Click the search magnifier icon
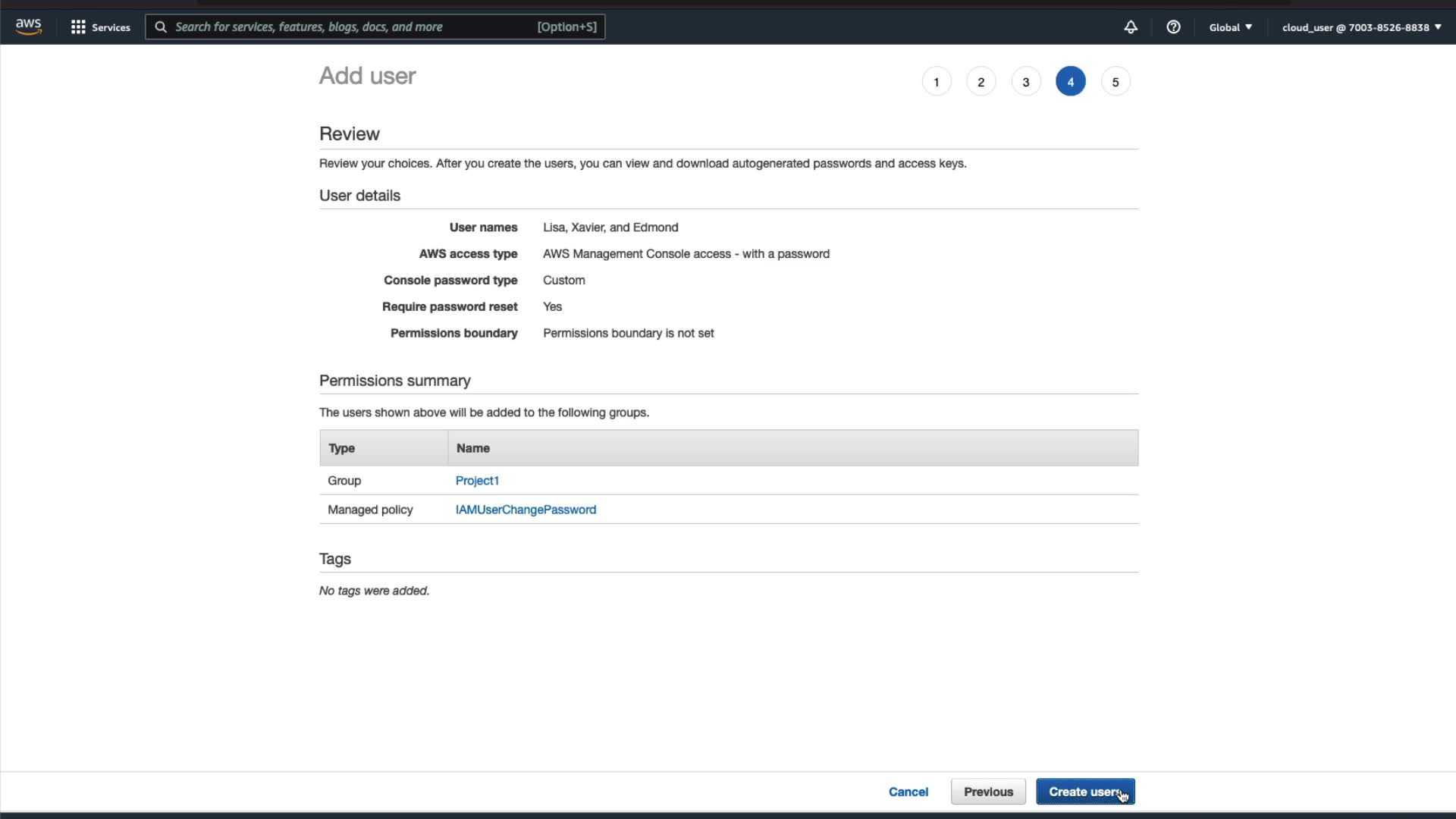The image size is (1456, 819). pyautogui.click(x=161, y=27)
